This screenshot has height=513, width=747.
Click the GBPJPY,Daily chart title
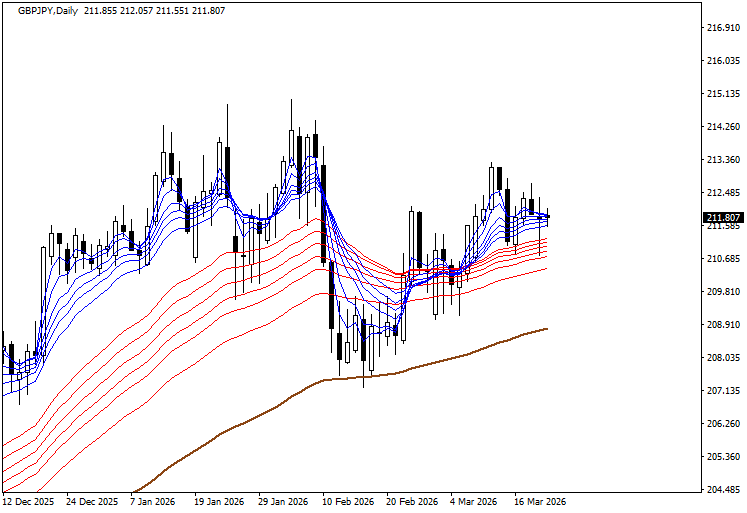click(x=43, y=9)
